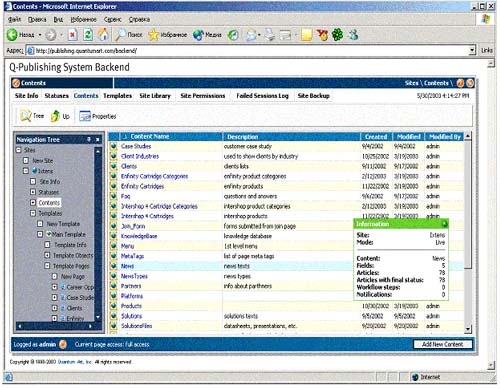Click the green clover toolbar icon

coord(337,35)
